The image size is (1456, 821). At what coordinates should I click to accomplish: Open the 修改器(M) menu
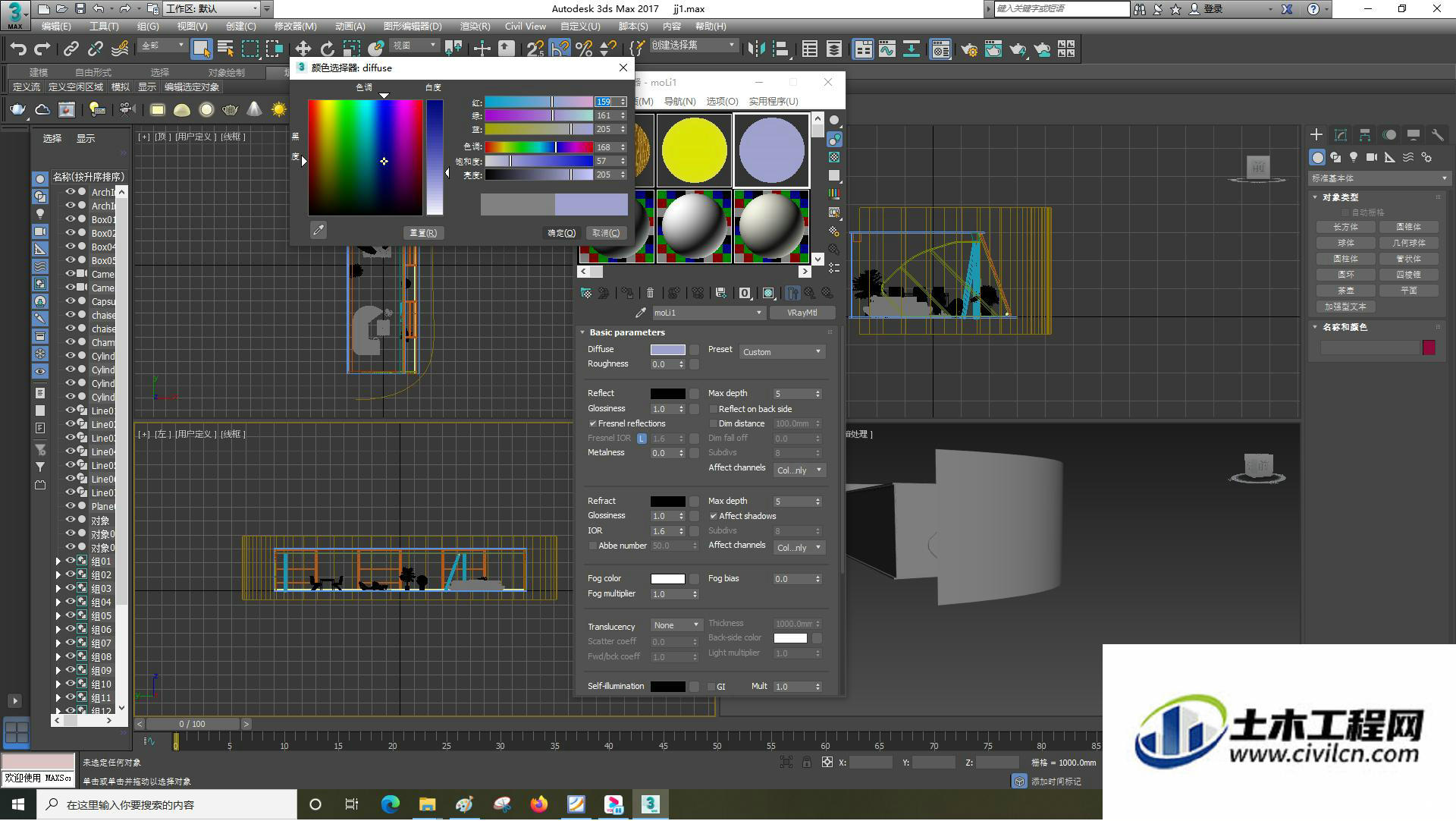pyautogui.click(x=296, y=26)
